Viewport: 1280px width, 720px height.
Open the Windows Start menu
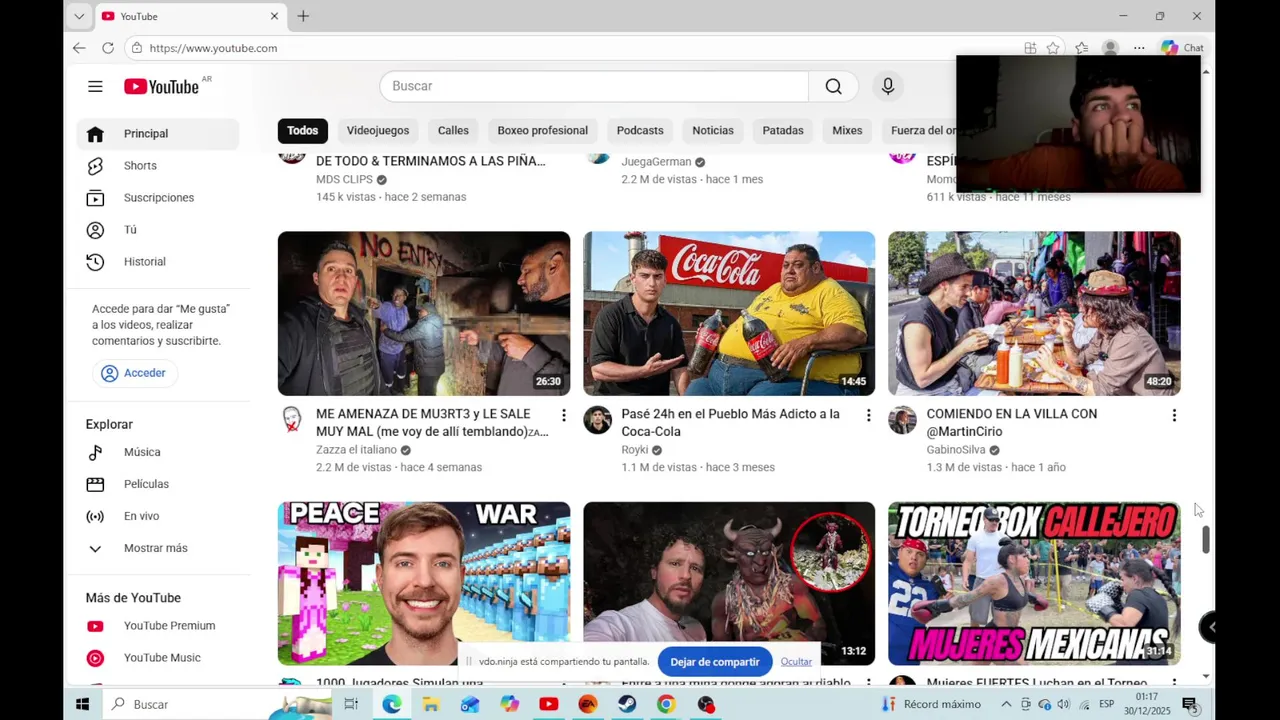pyautogui.click(x=83, y=704)
